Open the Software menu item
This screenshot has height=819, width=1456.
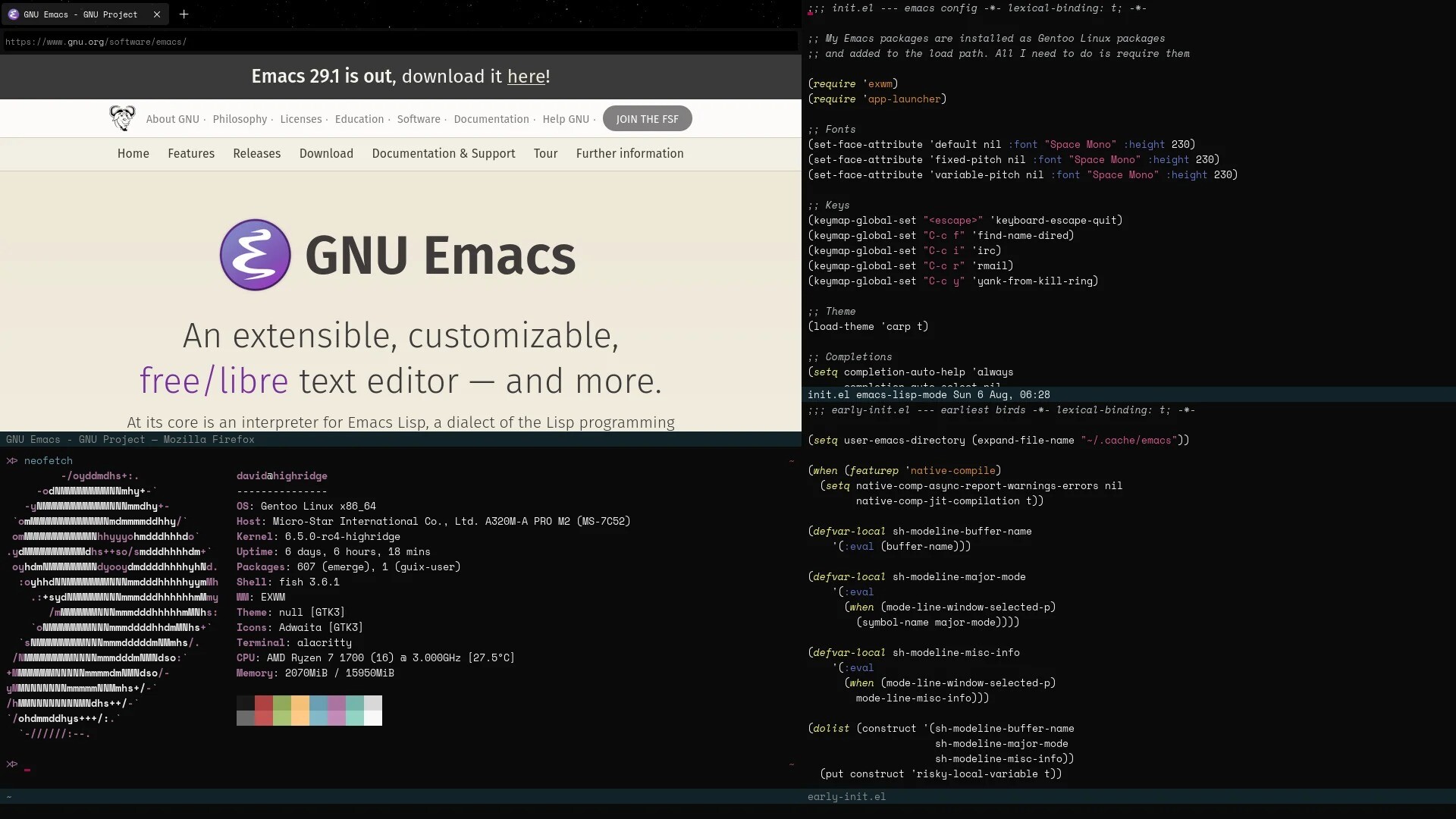click(x=418, y=119)
